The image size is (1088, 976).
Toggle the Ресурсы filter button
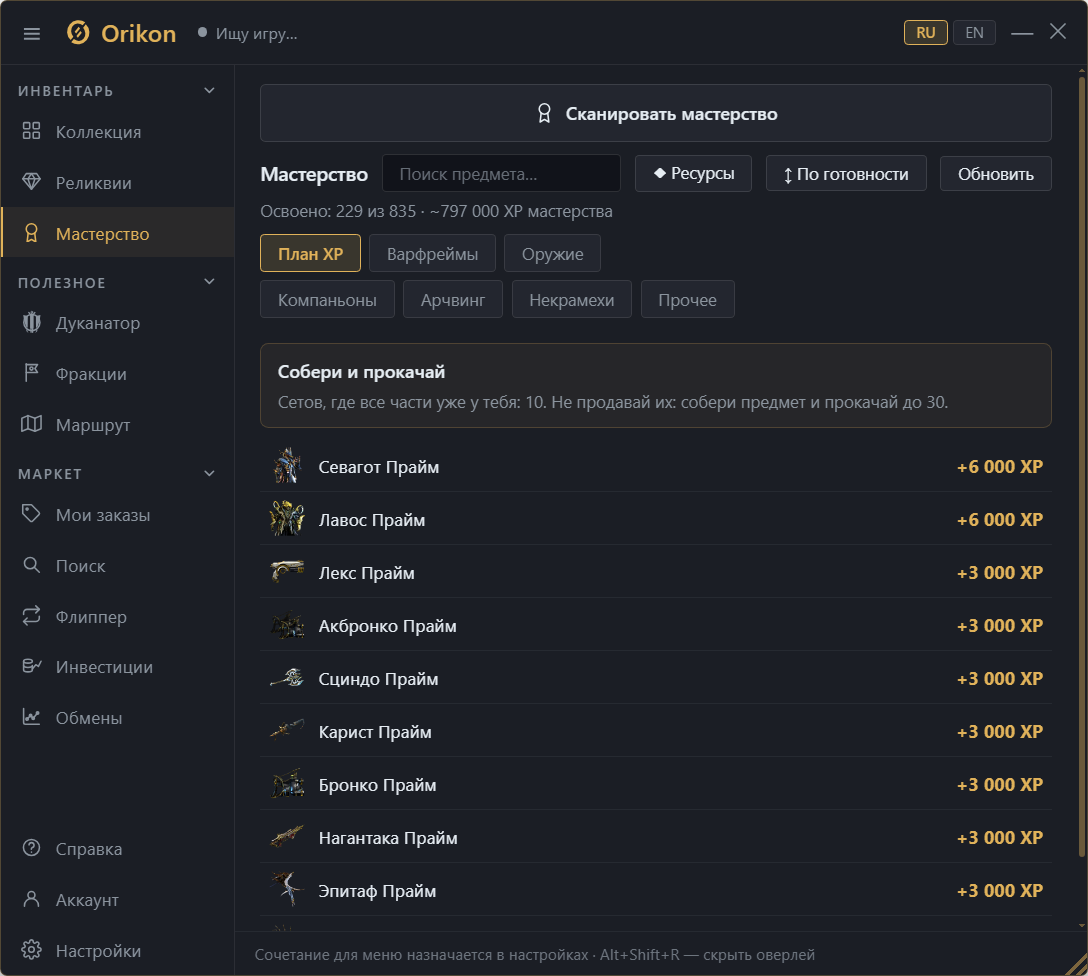click(693, 173)
